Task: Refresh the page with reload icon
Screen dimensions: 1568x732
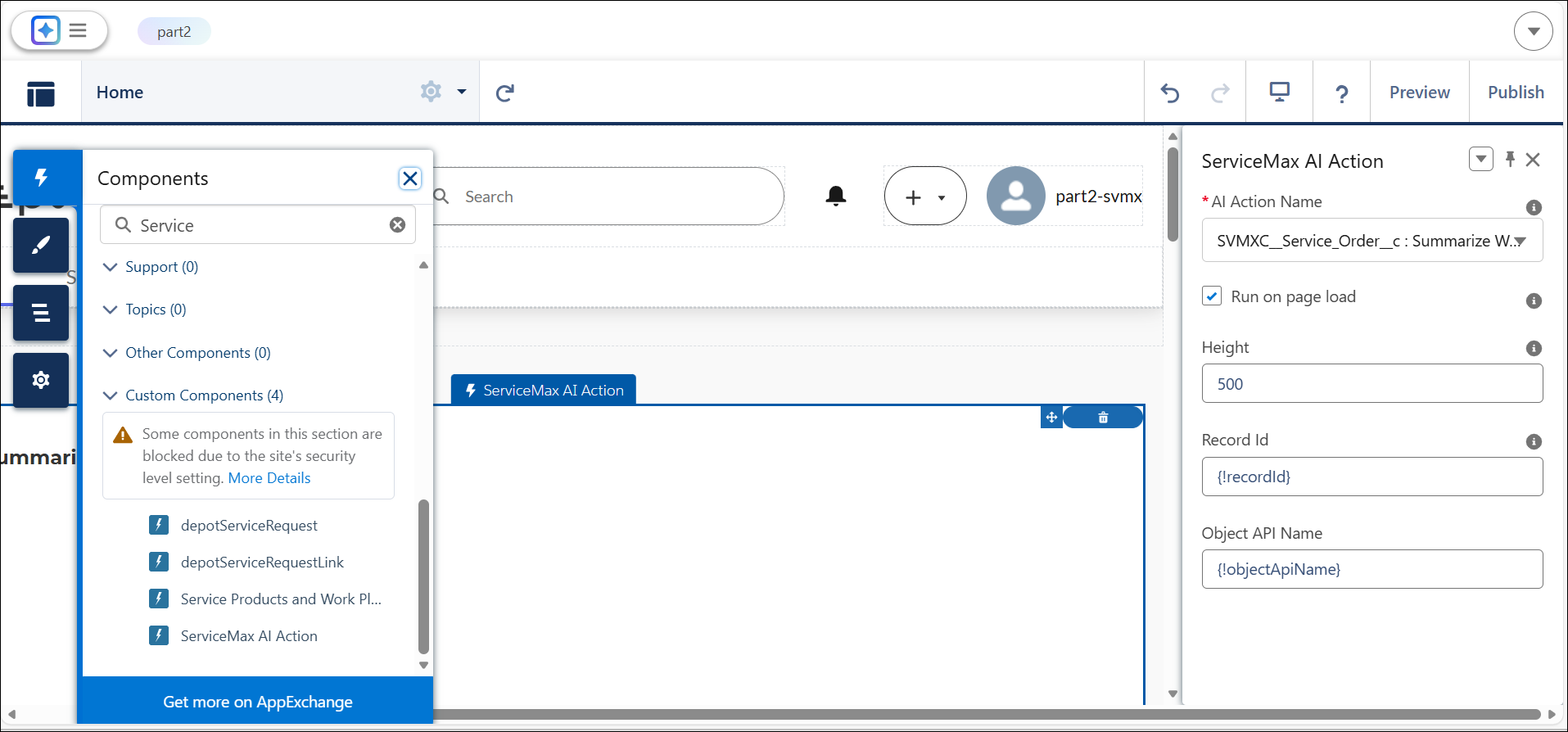Action: coord(505,93)
